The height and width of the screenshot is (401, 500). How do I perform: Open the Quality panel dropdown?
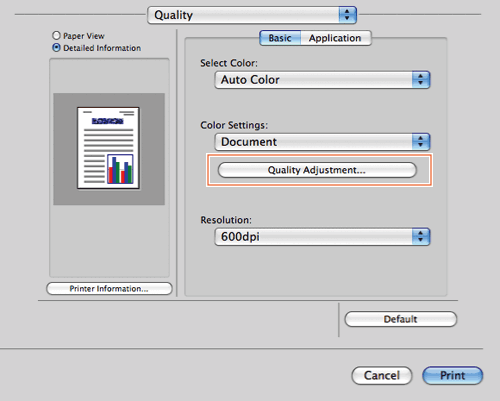point(252,15)
